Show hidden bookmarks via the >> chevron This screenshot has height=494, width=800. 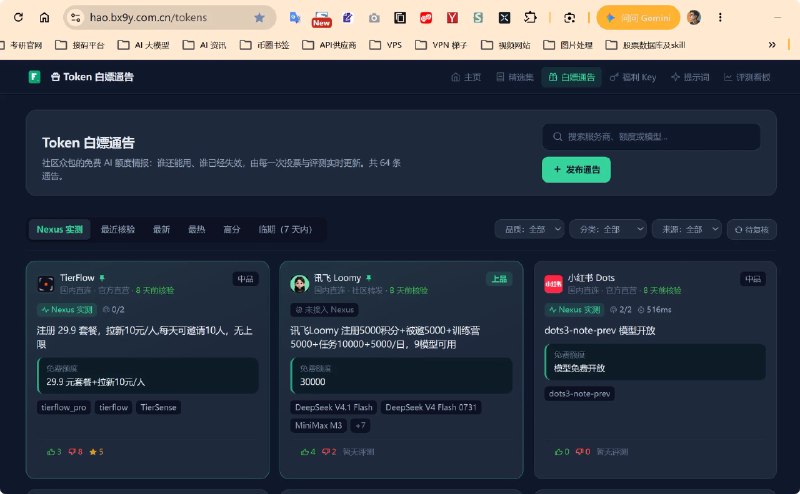(772, 45)
